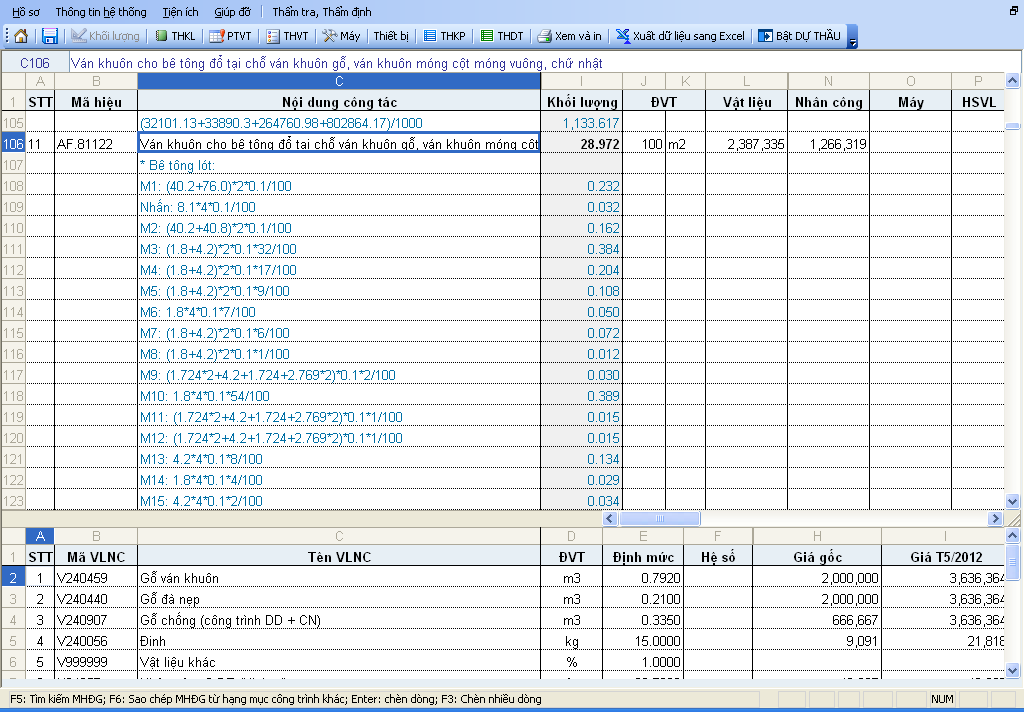This screenshot has height=712, width=1024.
Task: Click the horizontal scrollbar thumb
Action: coord(659,519)
